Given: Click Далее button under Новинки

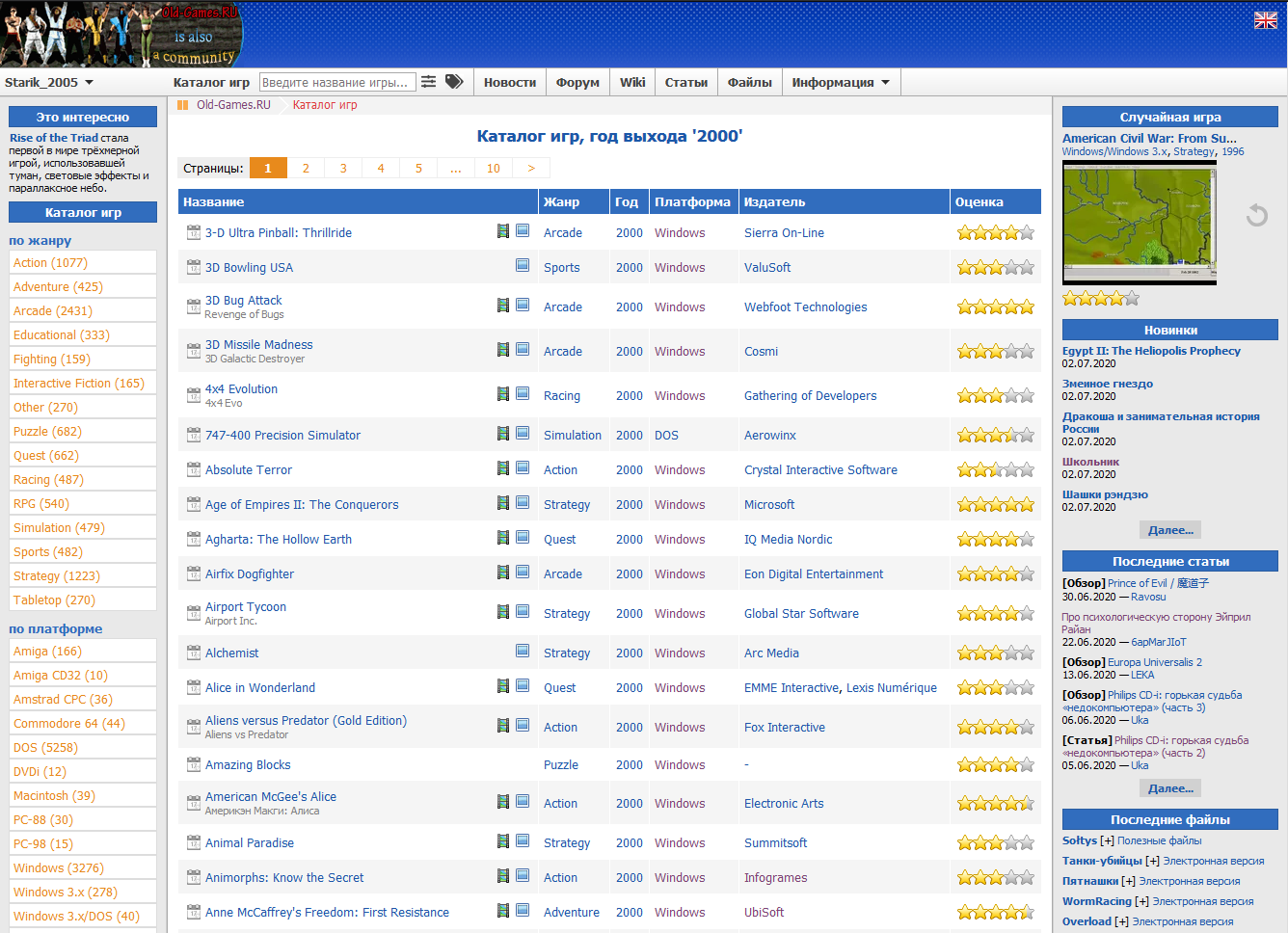Looking at the screenshot, I should point(1170,530).
